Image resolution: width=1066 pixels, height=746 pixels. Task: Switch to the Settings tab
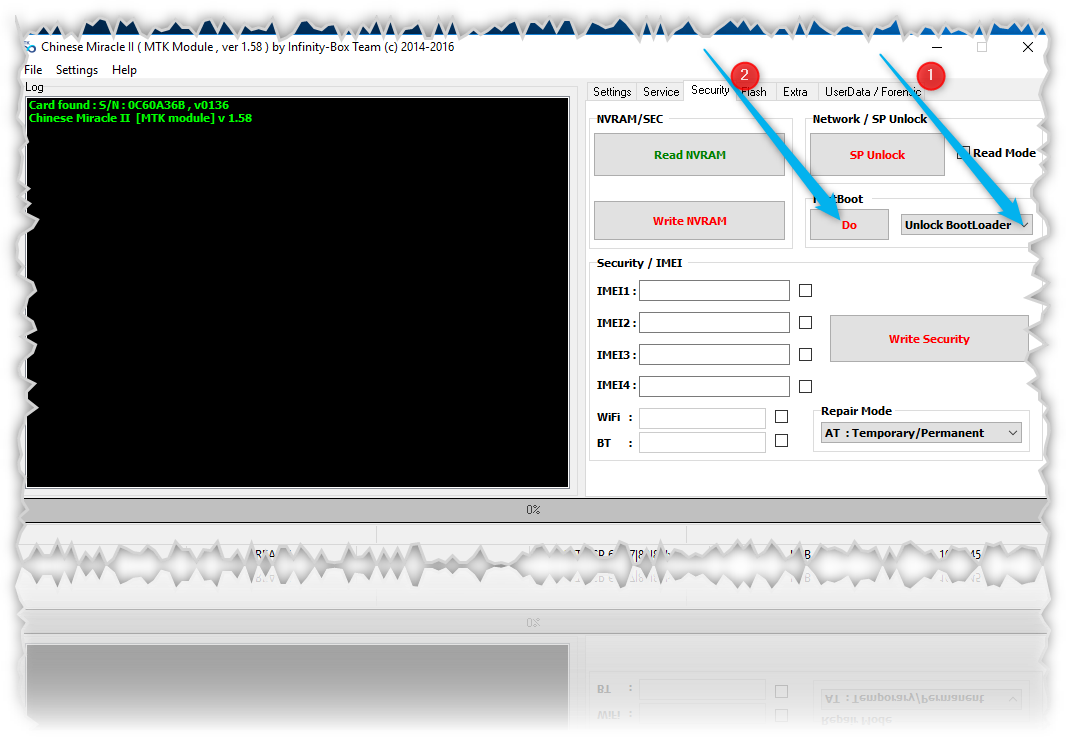612,92
